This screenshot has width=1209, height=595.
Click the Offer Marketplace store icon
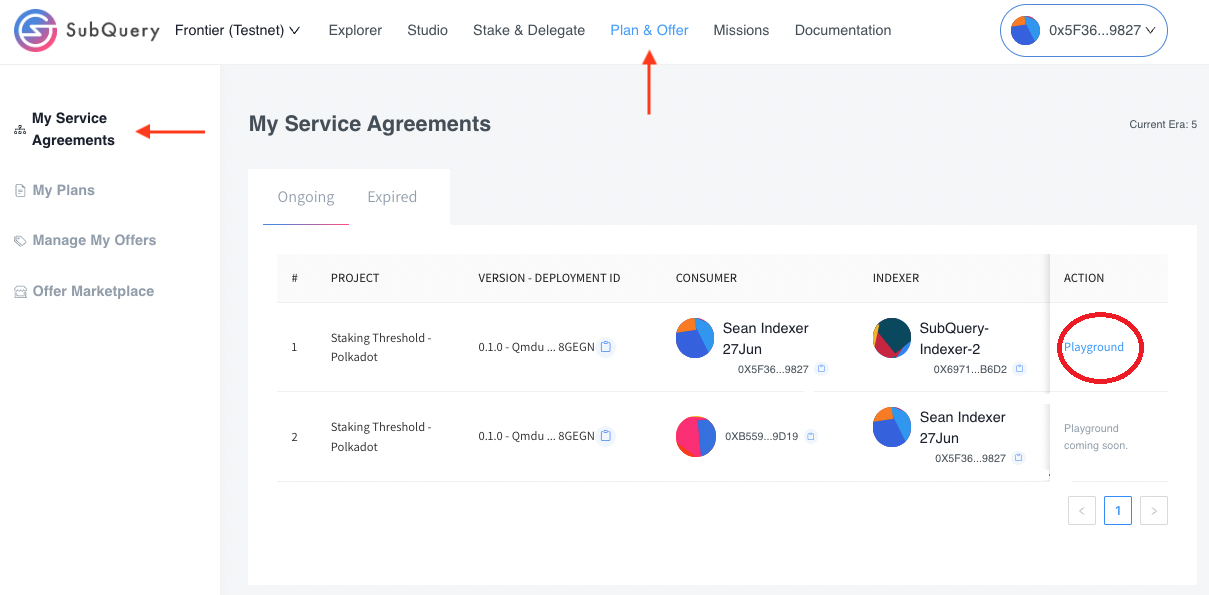20,292
